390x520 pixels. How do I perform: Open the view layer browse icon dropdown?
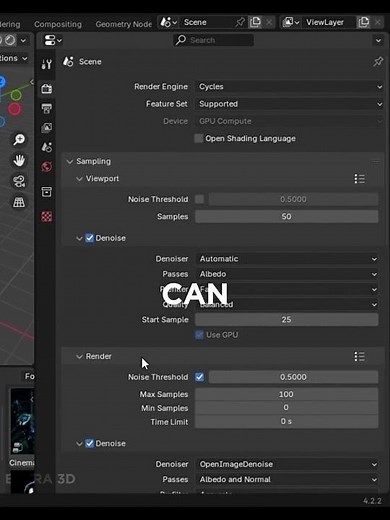tap(291, 22)
